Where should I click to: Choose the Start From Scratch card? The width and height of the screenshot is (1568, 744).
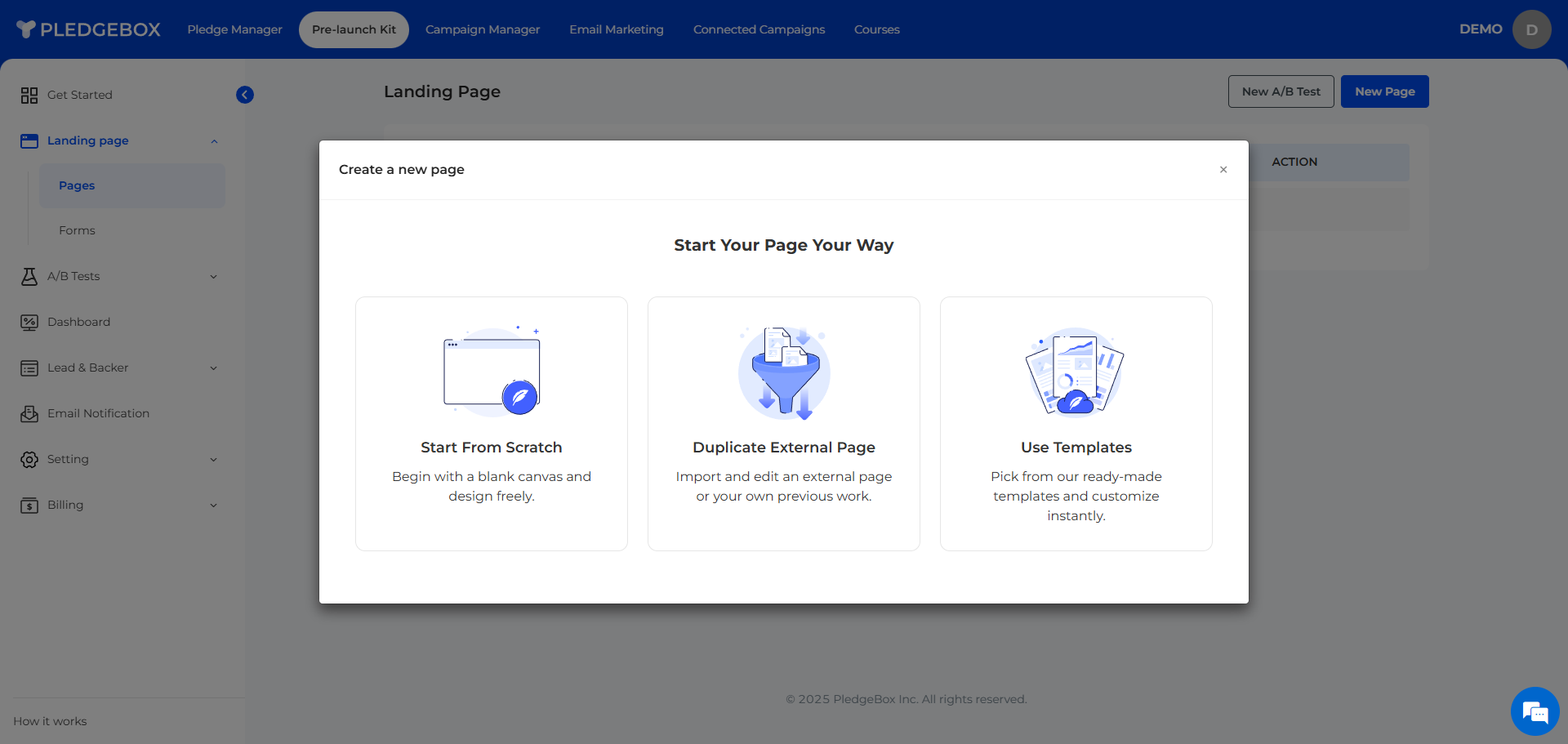coord(492,423)
